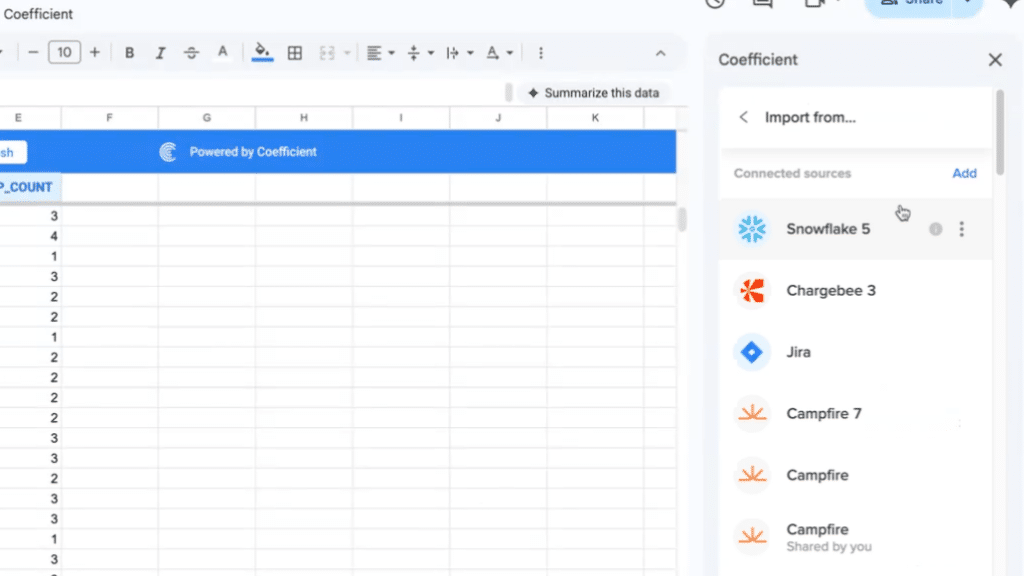Select the Chargebee 3 source
The height and width of the screenshot is (576, 1024).
pos(855,291)
